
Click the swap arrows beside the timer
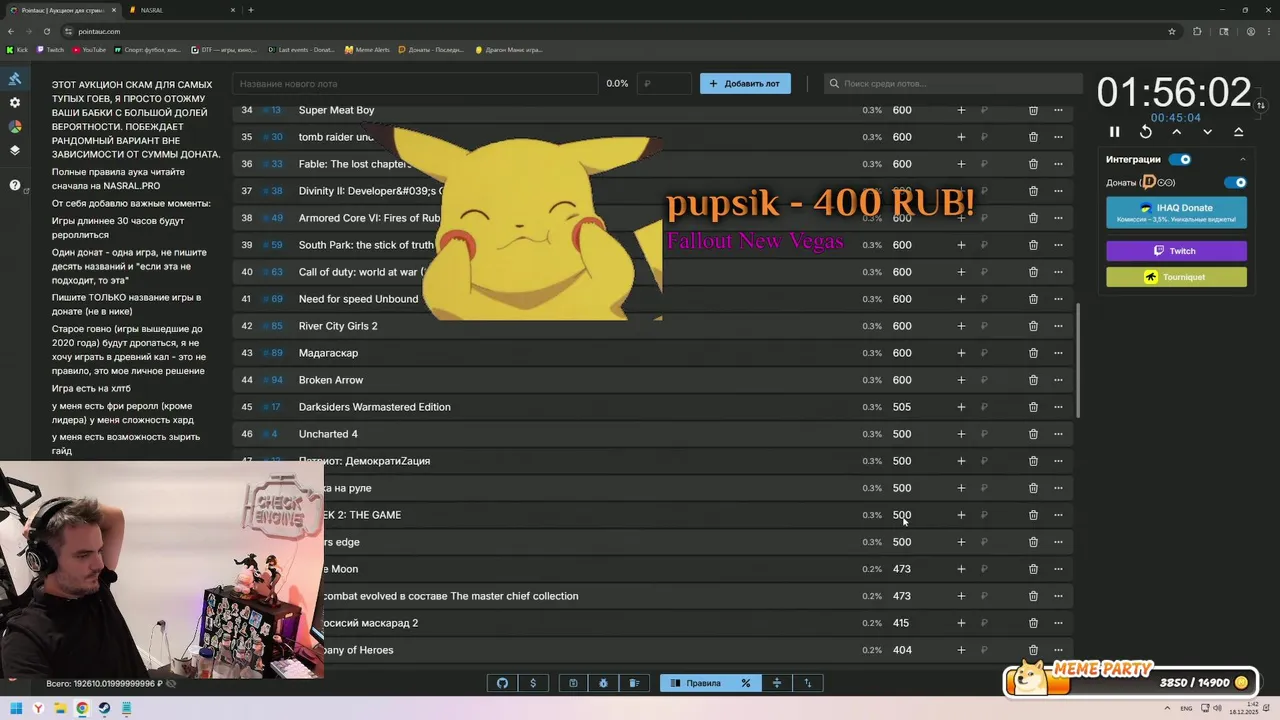click(1261, 105)
